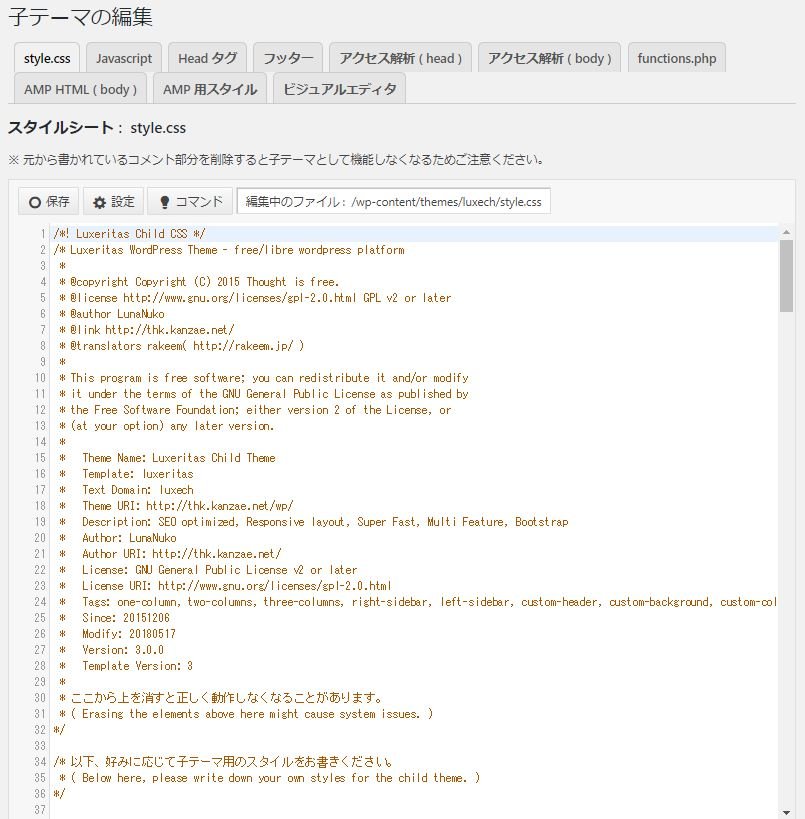Screen dimensions: 805x819
Task: Click the 'Tags: one-column, two-columns' line
Action: pyautogui.click(x=417, y=602)
